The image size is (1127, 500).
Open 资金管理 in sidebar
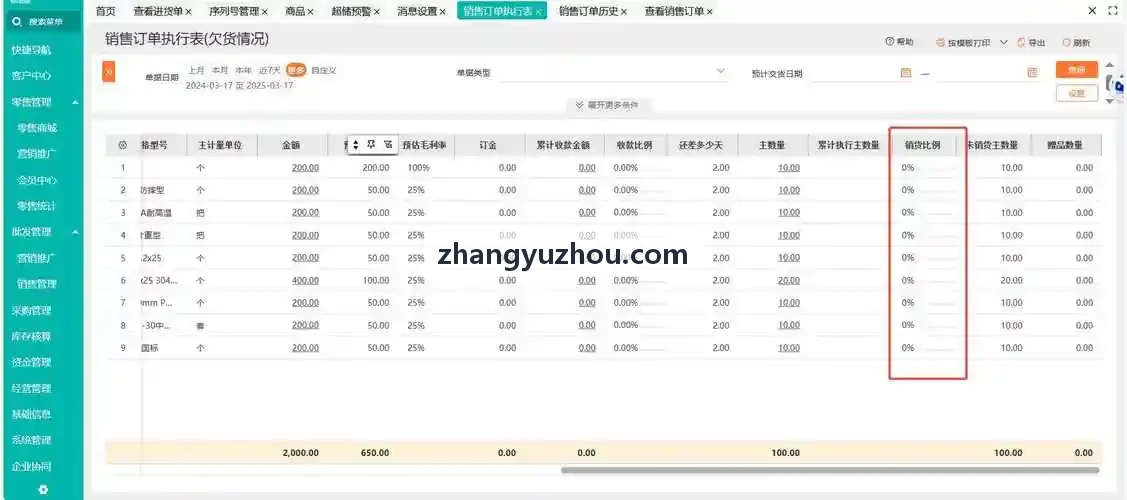click(x=32, y=362)
